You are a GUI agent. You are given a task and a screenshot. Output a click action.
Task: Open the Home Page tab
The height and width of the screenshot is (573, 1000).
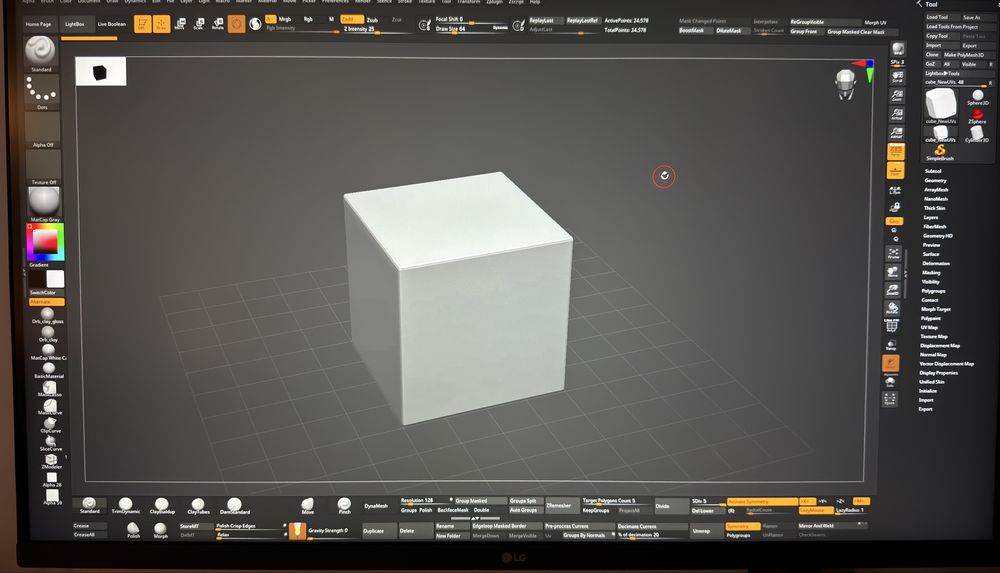pyautogui.click(x=38, y=24)
